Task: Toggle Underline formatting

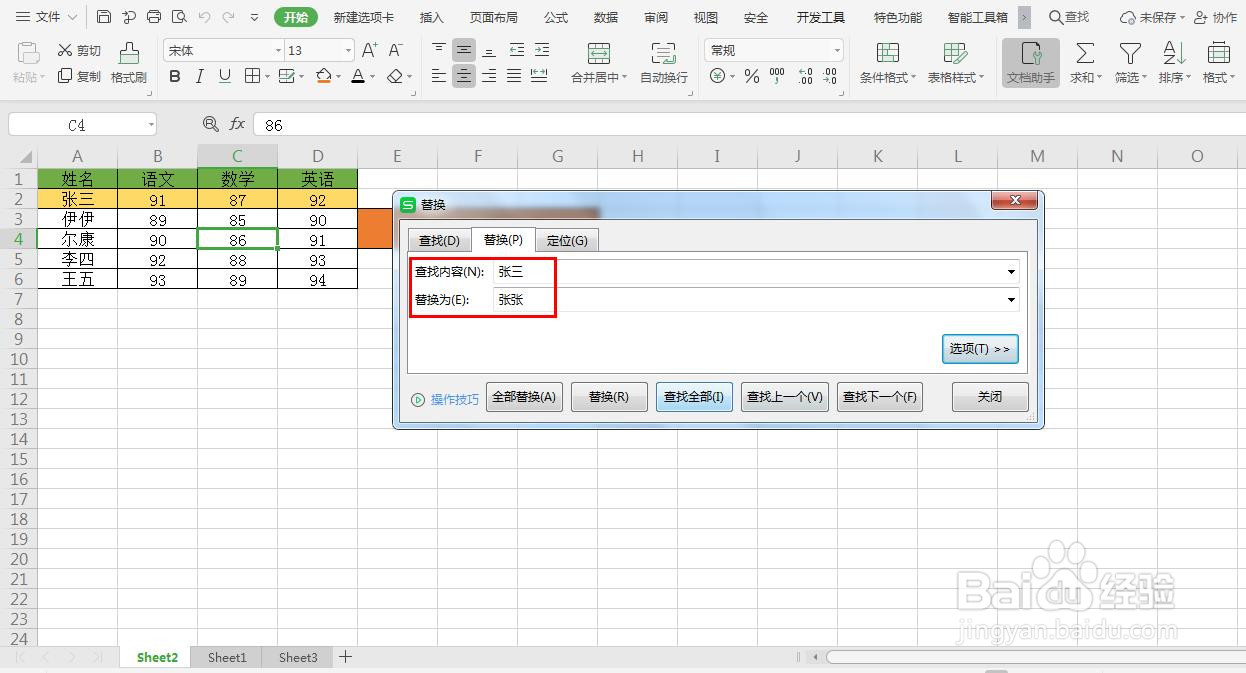Action: pos(224,76)
